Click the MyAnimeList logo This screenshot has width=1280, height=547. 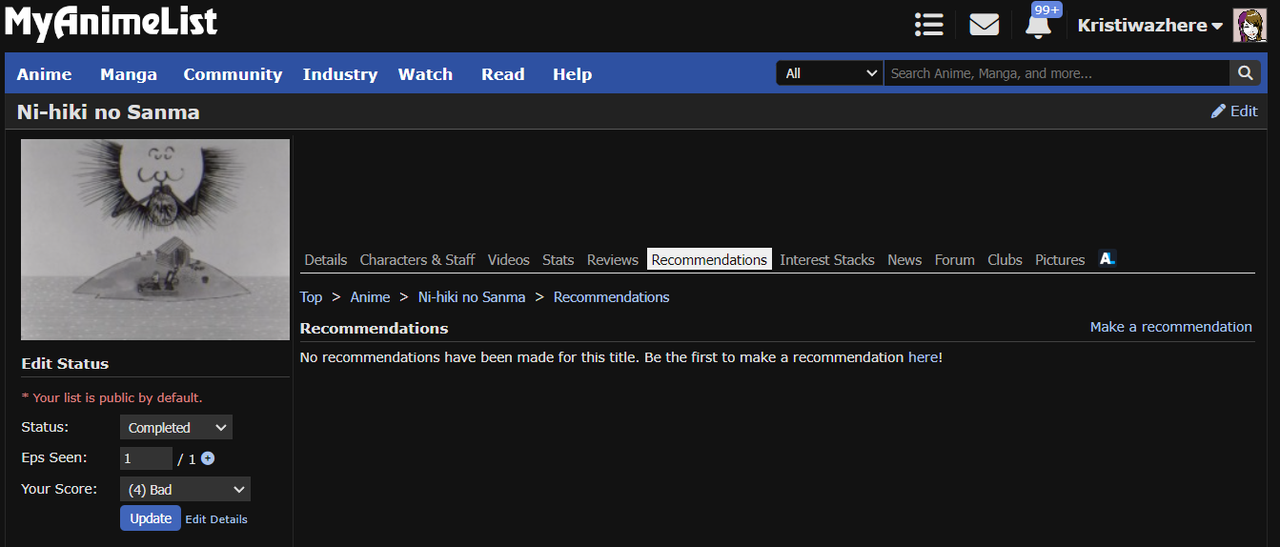[110, 22]
